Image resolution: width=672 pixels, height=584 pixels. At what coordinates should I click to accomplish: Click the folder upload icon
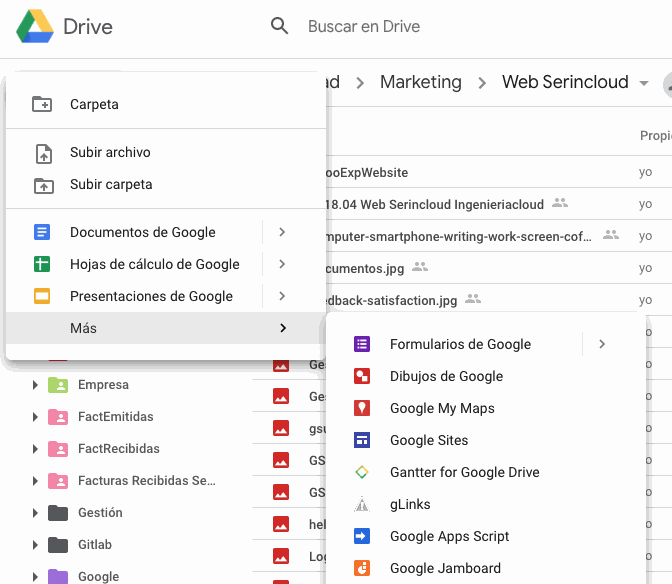44,186
